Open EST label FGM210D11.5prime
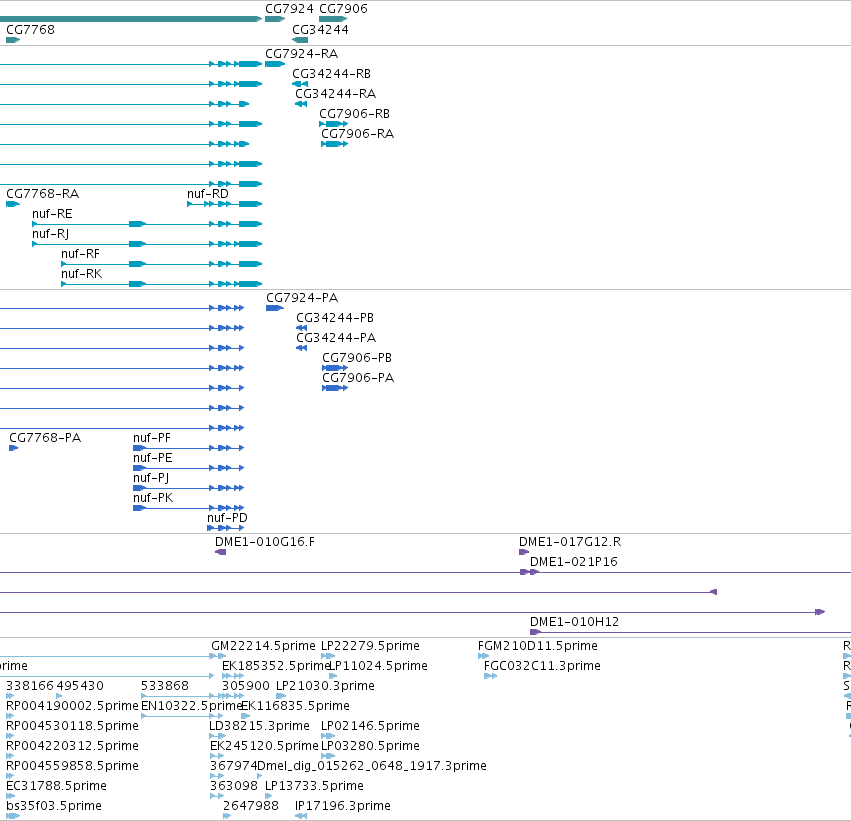The width and height of the screenshot is (851, 821). point(538,646)
